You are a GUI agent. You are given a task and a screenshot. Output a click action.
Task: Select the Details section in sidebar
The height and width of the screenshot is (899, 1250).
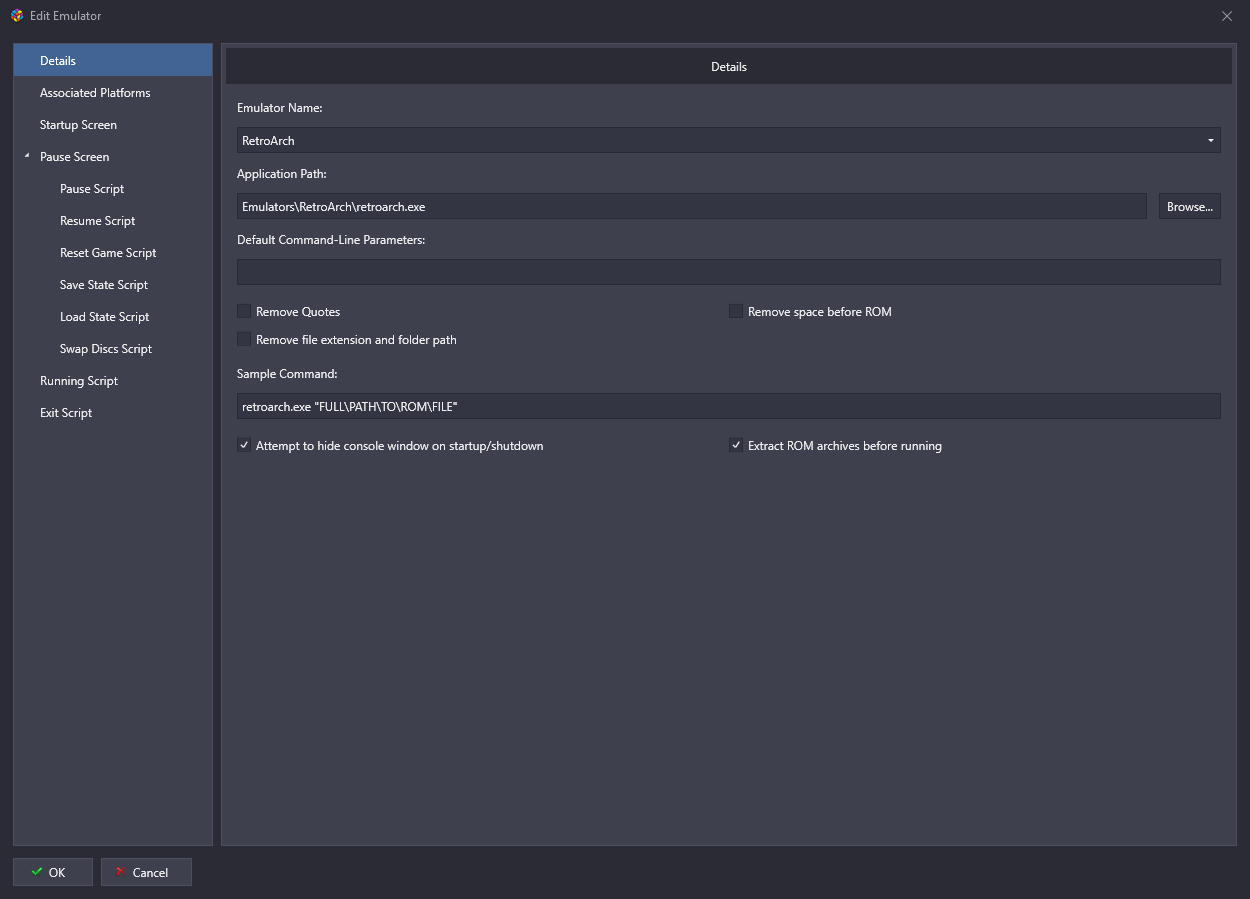[x=113, y=61]
